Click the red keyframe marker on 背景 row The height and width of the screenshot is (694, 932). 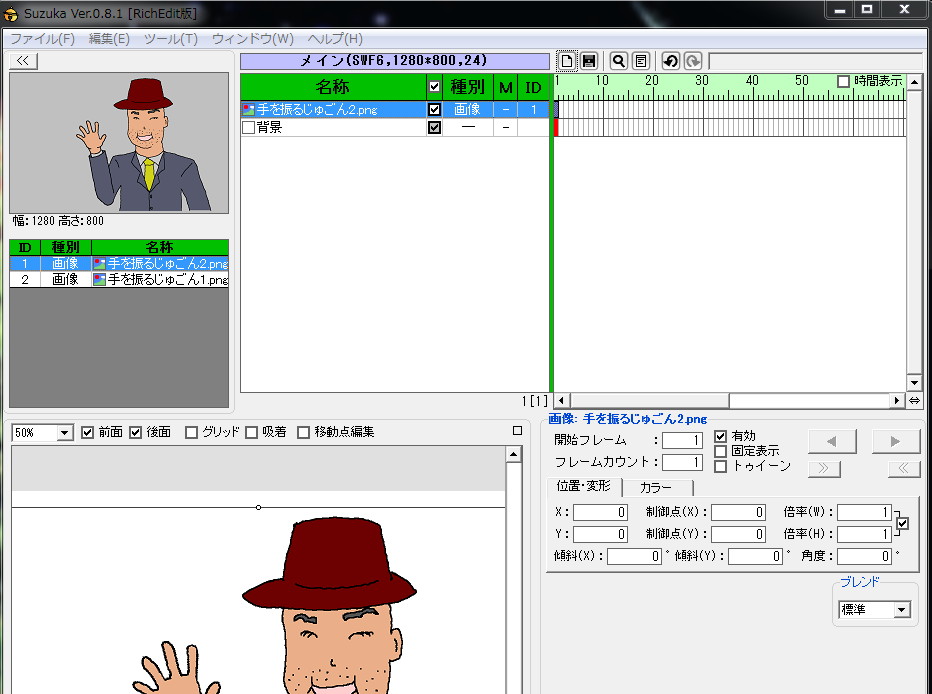(x=556, y=127)
